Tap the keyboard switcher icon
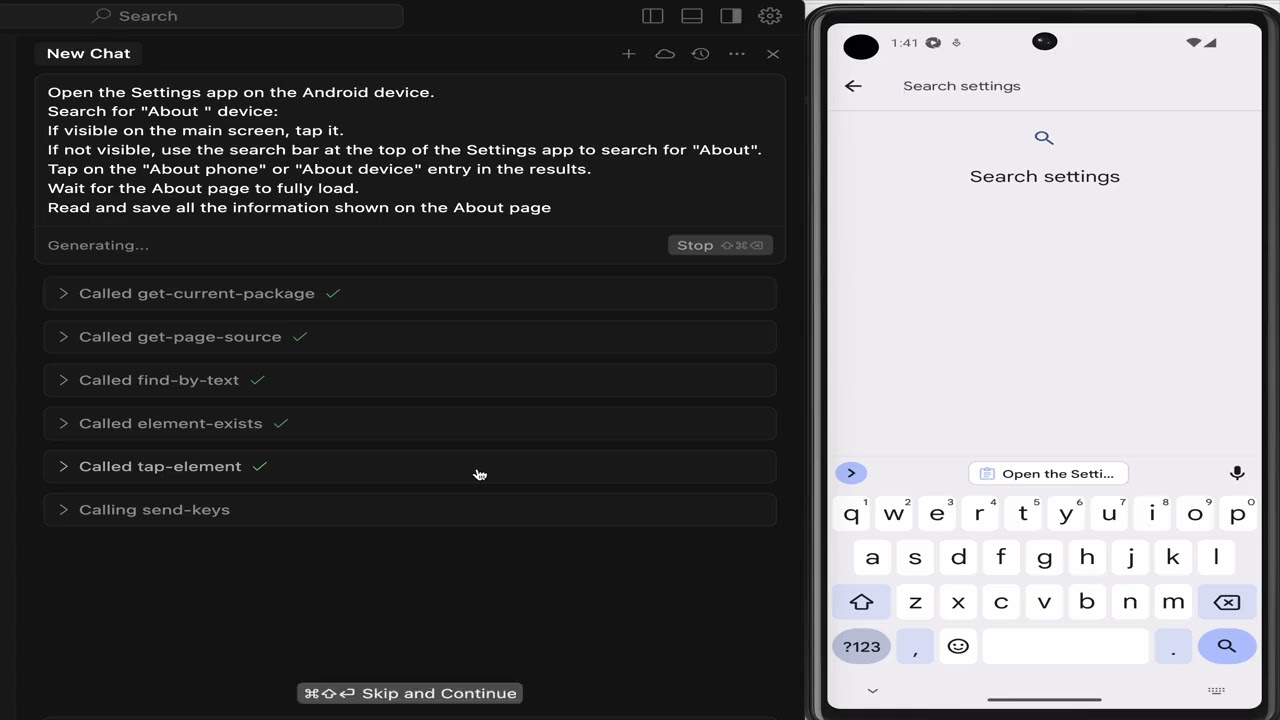 tap(1216, 691)
